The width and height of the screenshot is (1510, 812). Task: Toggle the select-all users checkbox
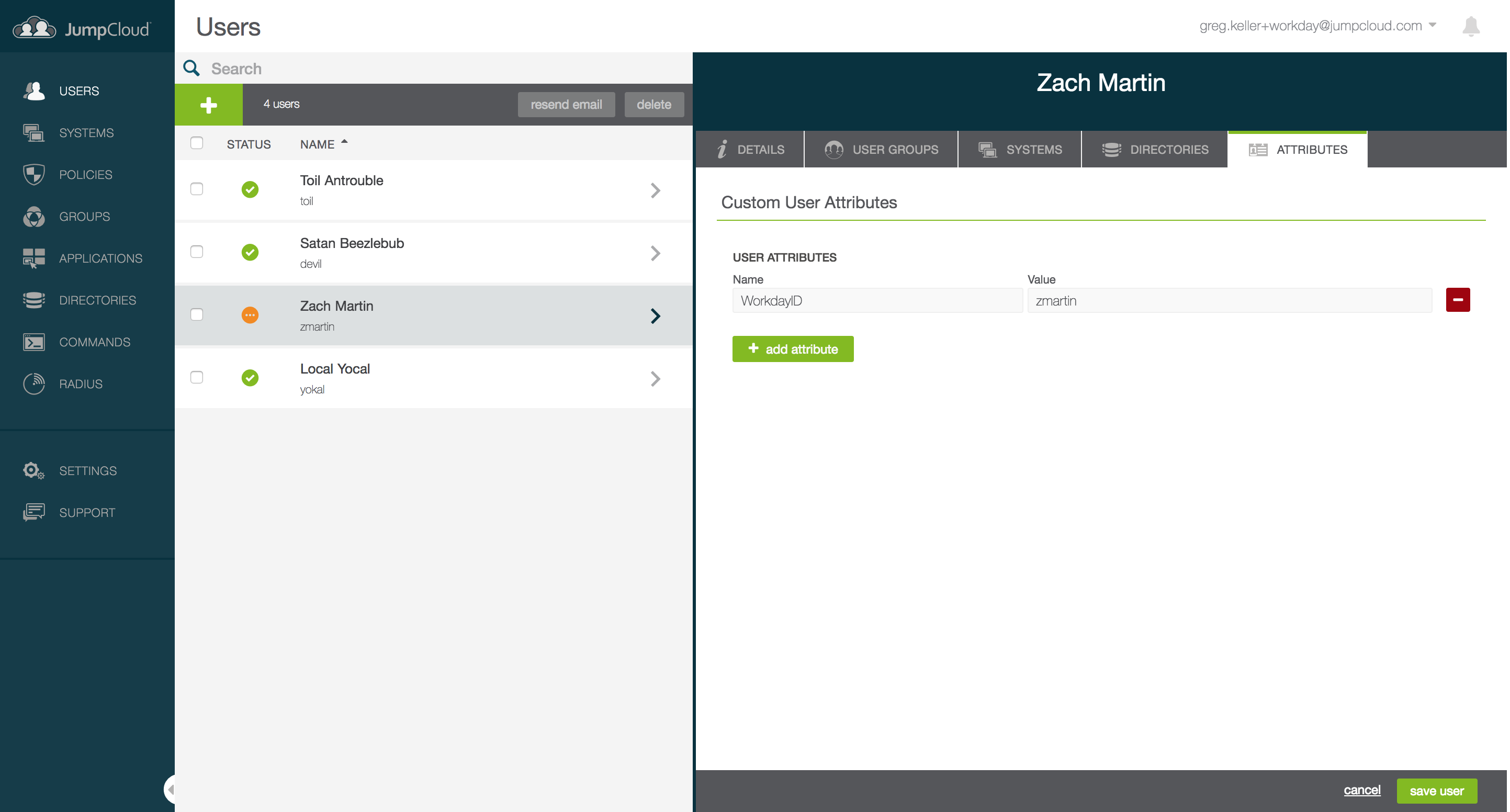pos(197,143)
